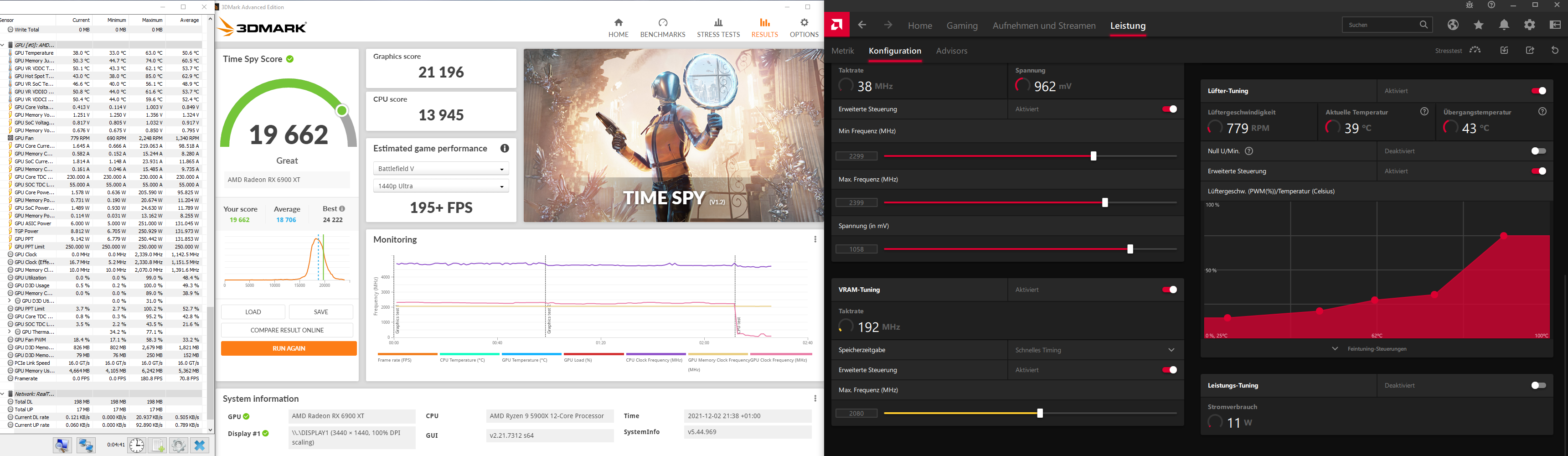Image resolution: width=1568 pixels, height=456 pixels.
Task: Click the info icon beside Estimated game performance
Action: 505,149
